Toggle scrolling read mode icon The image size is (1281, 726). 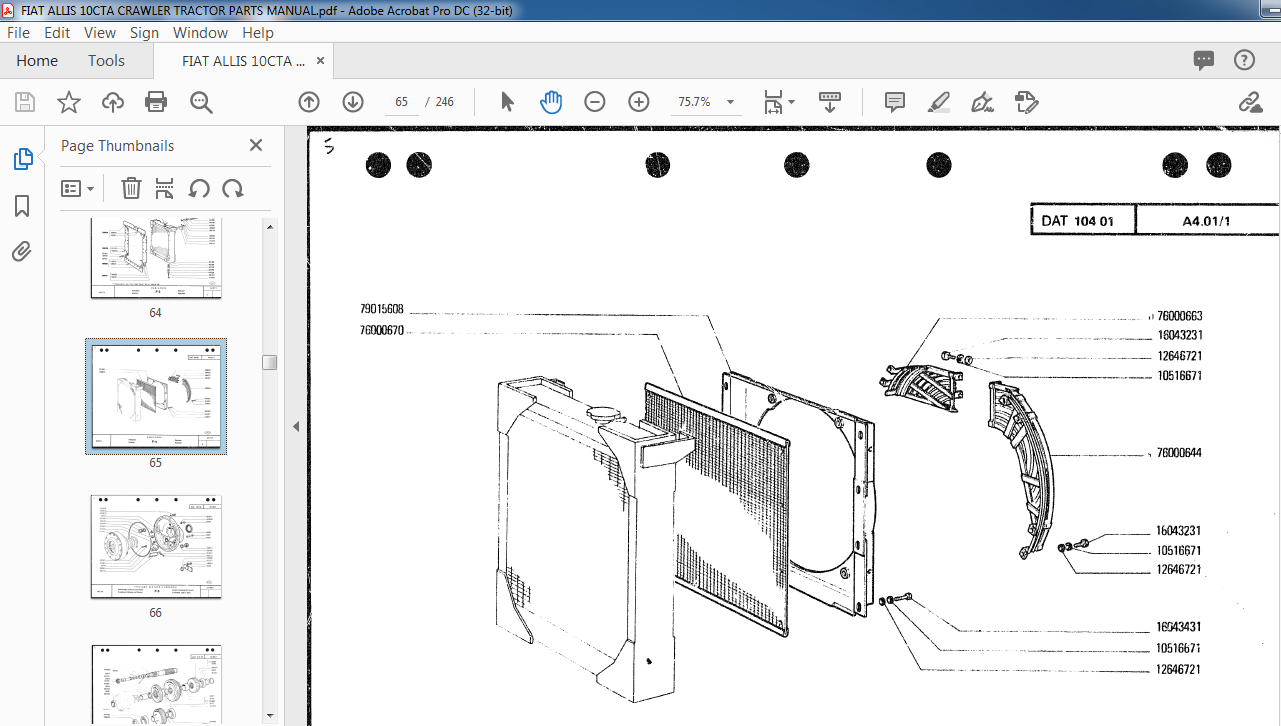(830, 102)
